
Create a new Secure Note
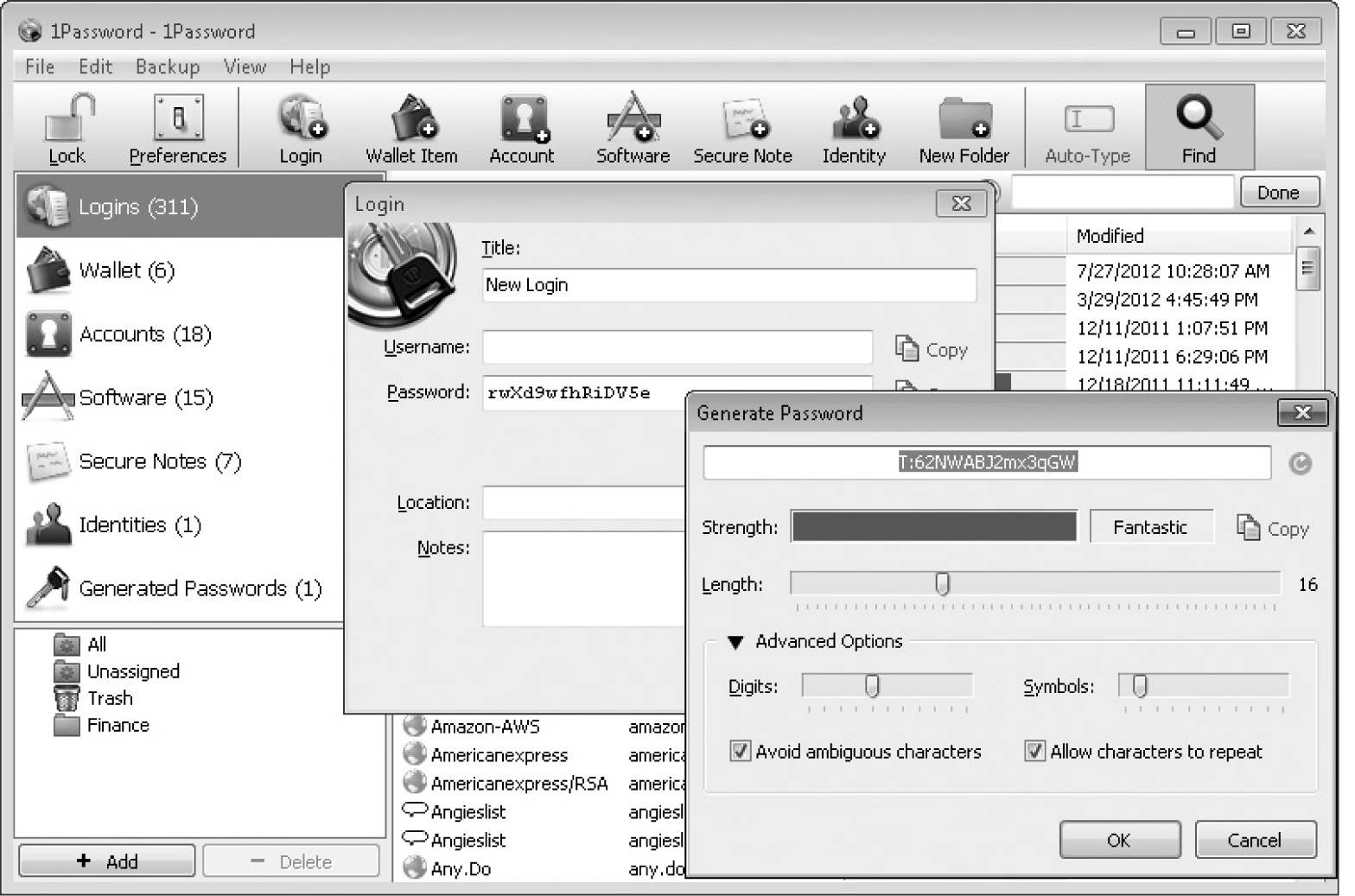coord(743,129)
